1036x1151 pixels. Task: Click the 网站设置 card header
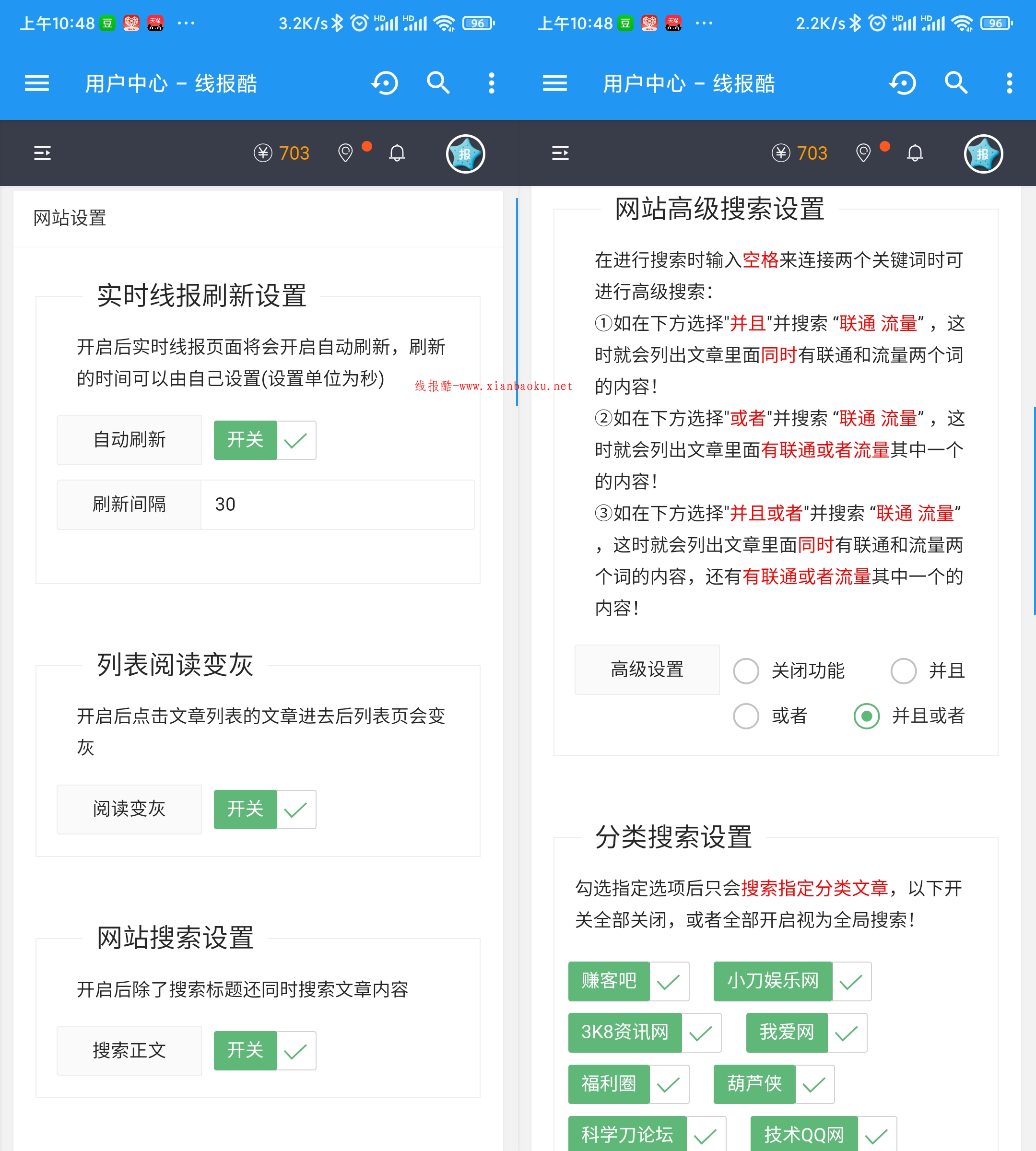point(259,218)
